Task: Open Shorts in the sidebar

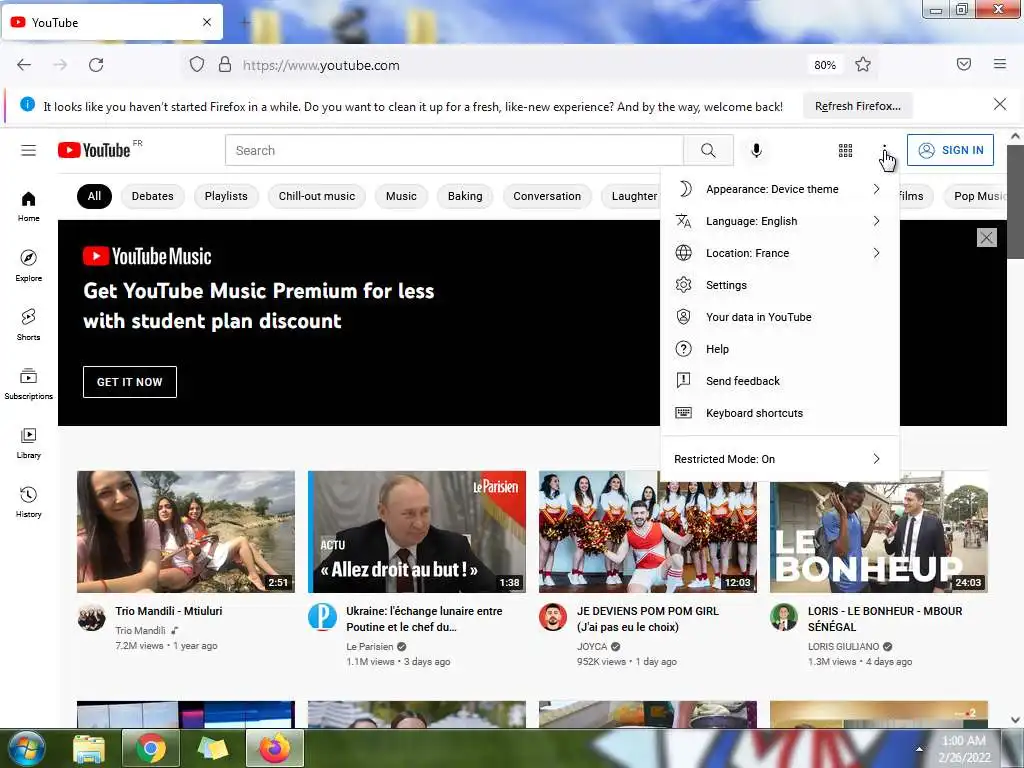Action: (x=28, y=325)
